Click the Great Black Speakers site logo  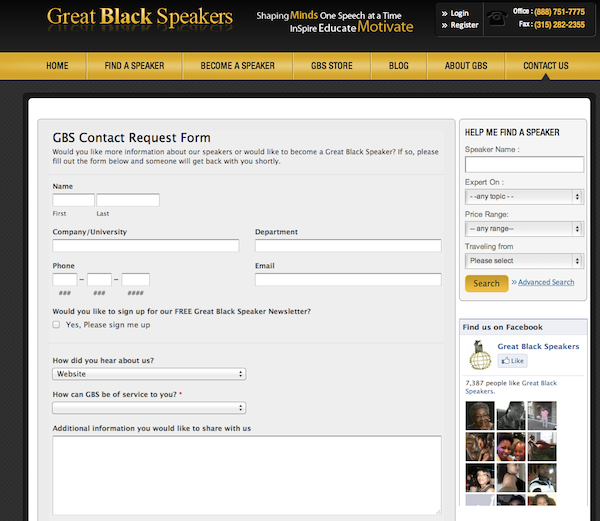point(140,17)
